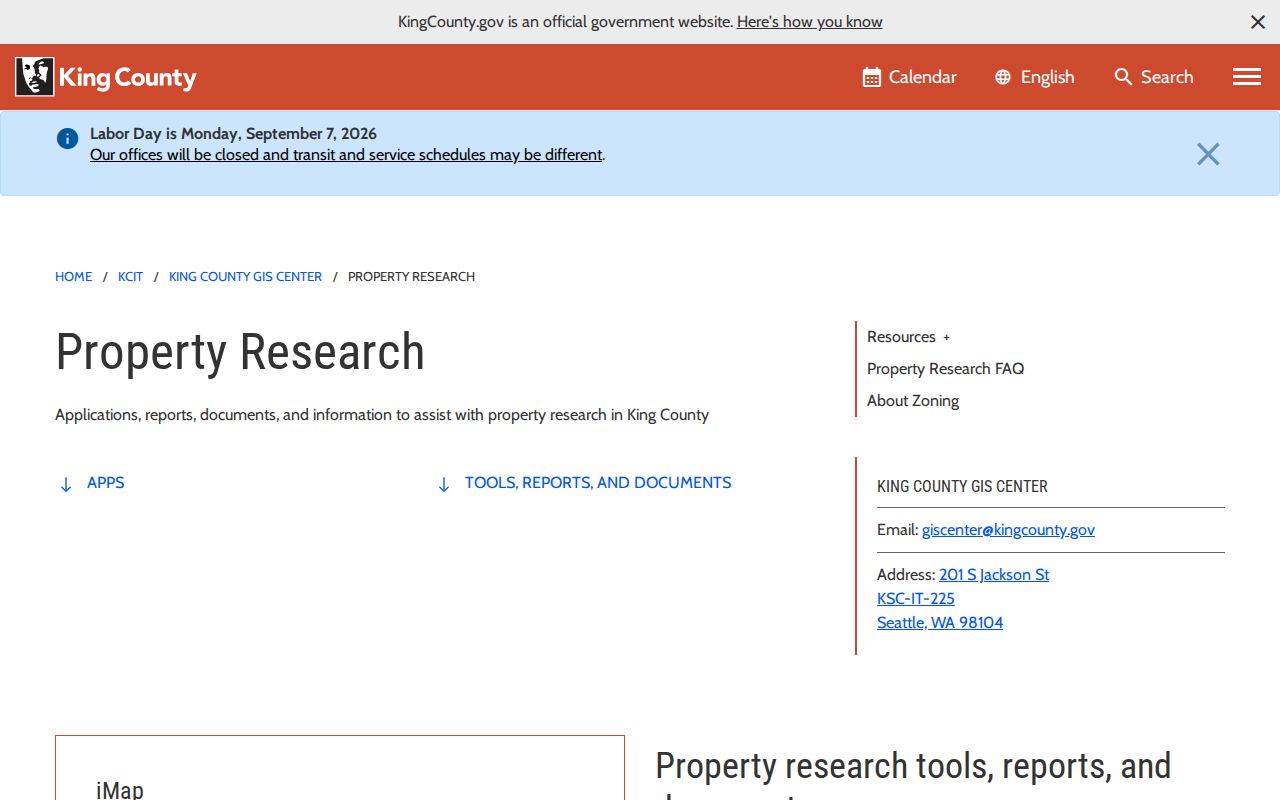Expand the Resources sidebar menu
This screenshot has width=1280, height=800.
[x=908, y=337]
